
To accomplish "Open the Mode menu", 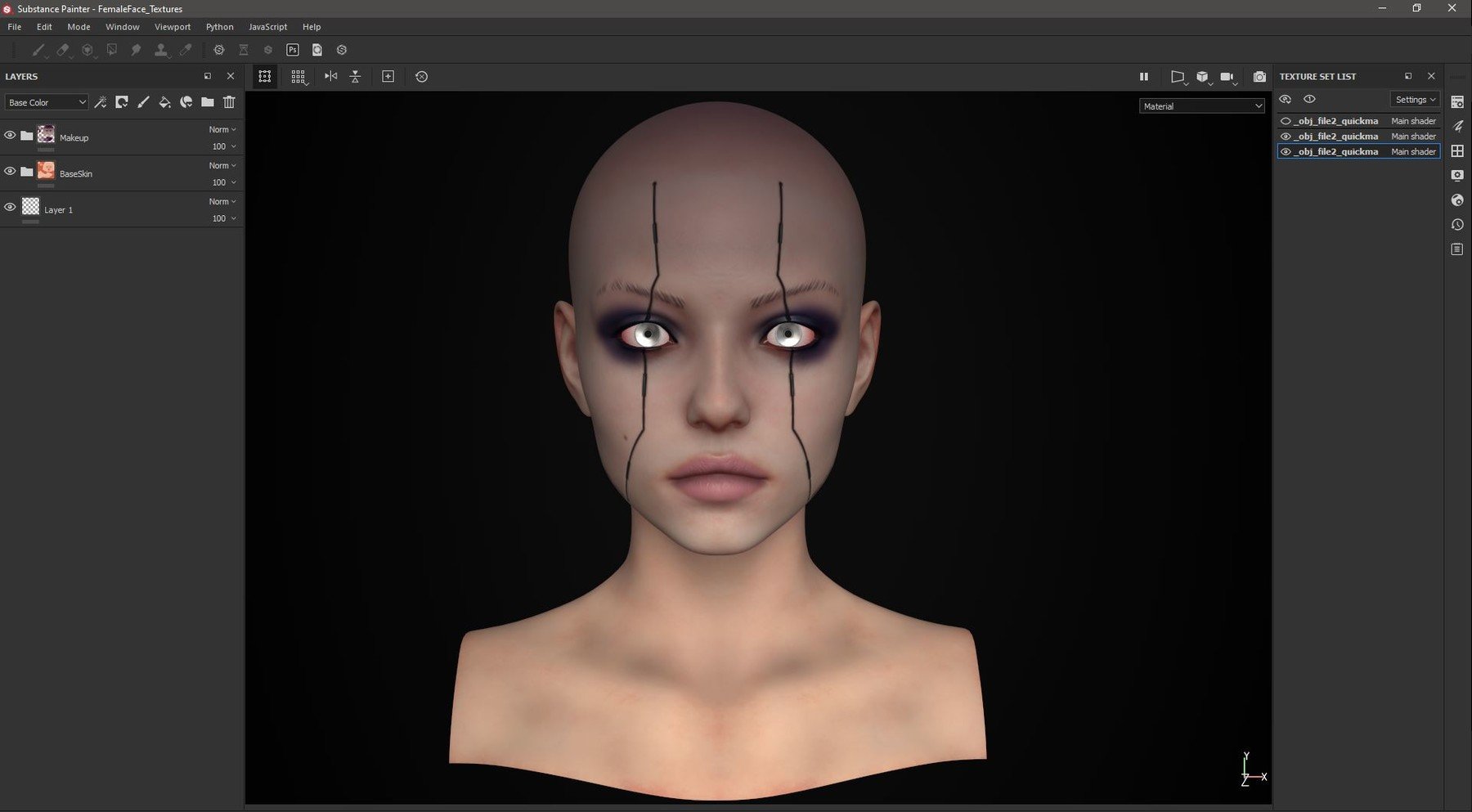I will [79, 27].
